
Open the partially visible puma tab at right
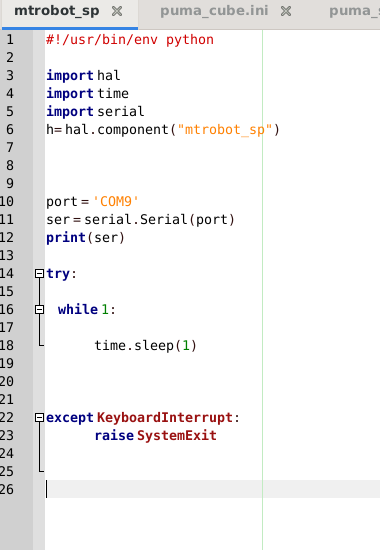pos(354,11)
